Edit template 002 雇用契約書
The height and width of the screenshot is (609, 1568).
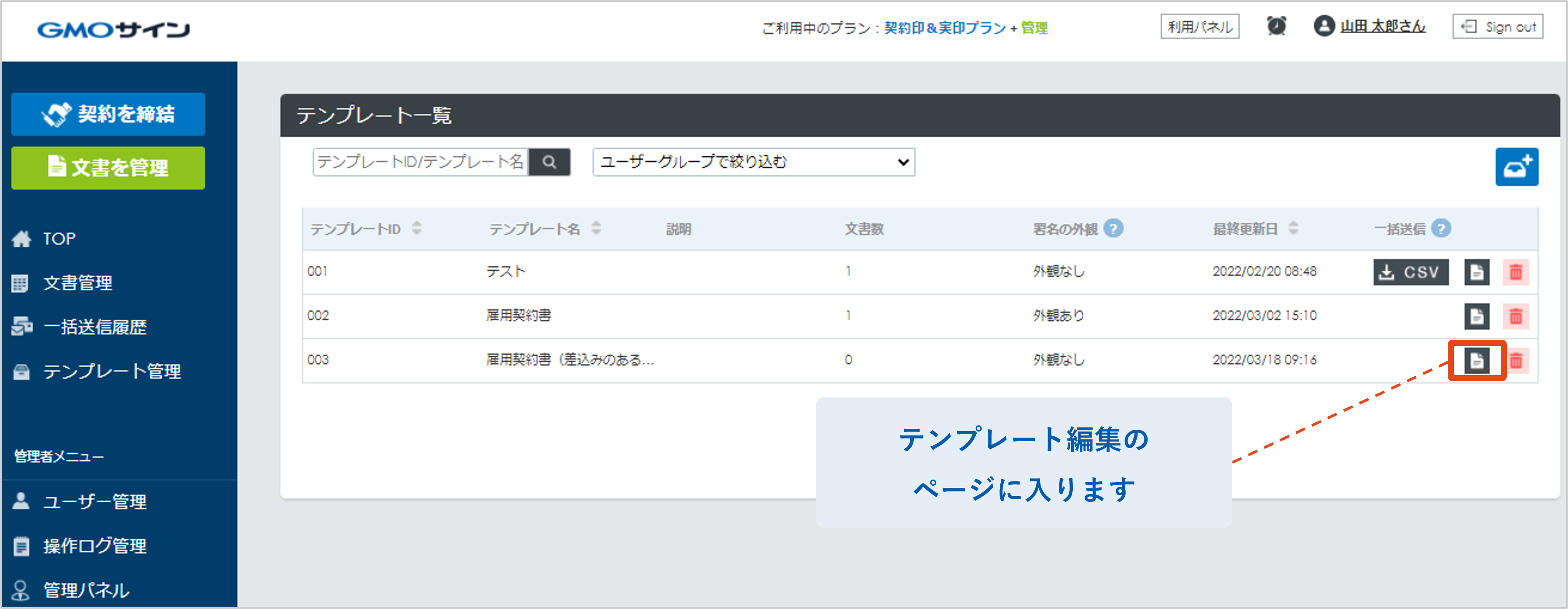(1476, 316)
